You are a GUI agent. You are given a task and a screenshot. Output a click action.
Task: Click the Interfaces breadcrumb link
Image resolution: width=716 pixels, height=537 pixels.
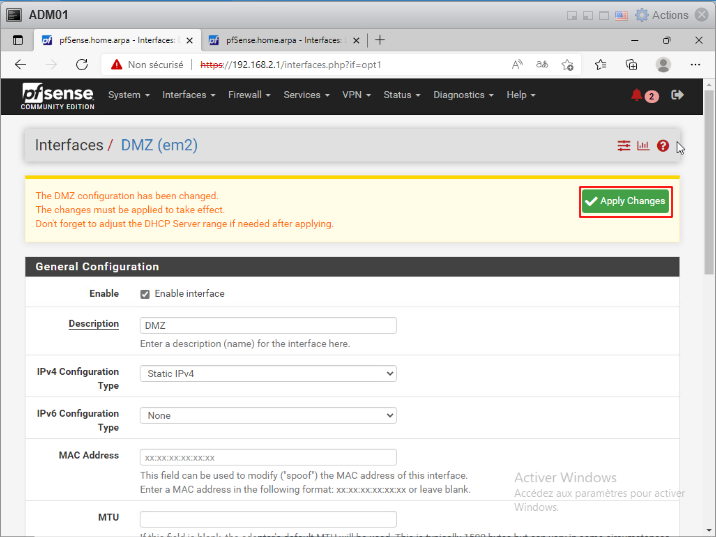69,145
